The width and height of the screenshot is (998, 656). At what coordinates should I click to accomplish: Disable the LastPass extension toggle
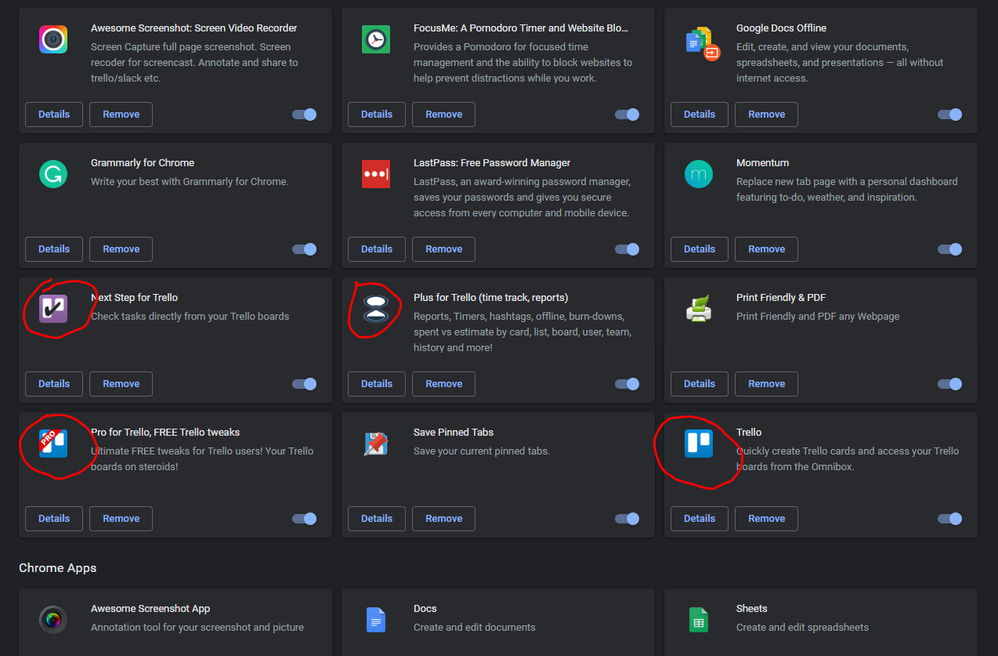tap(627, 249)
